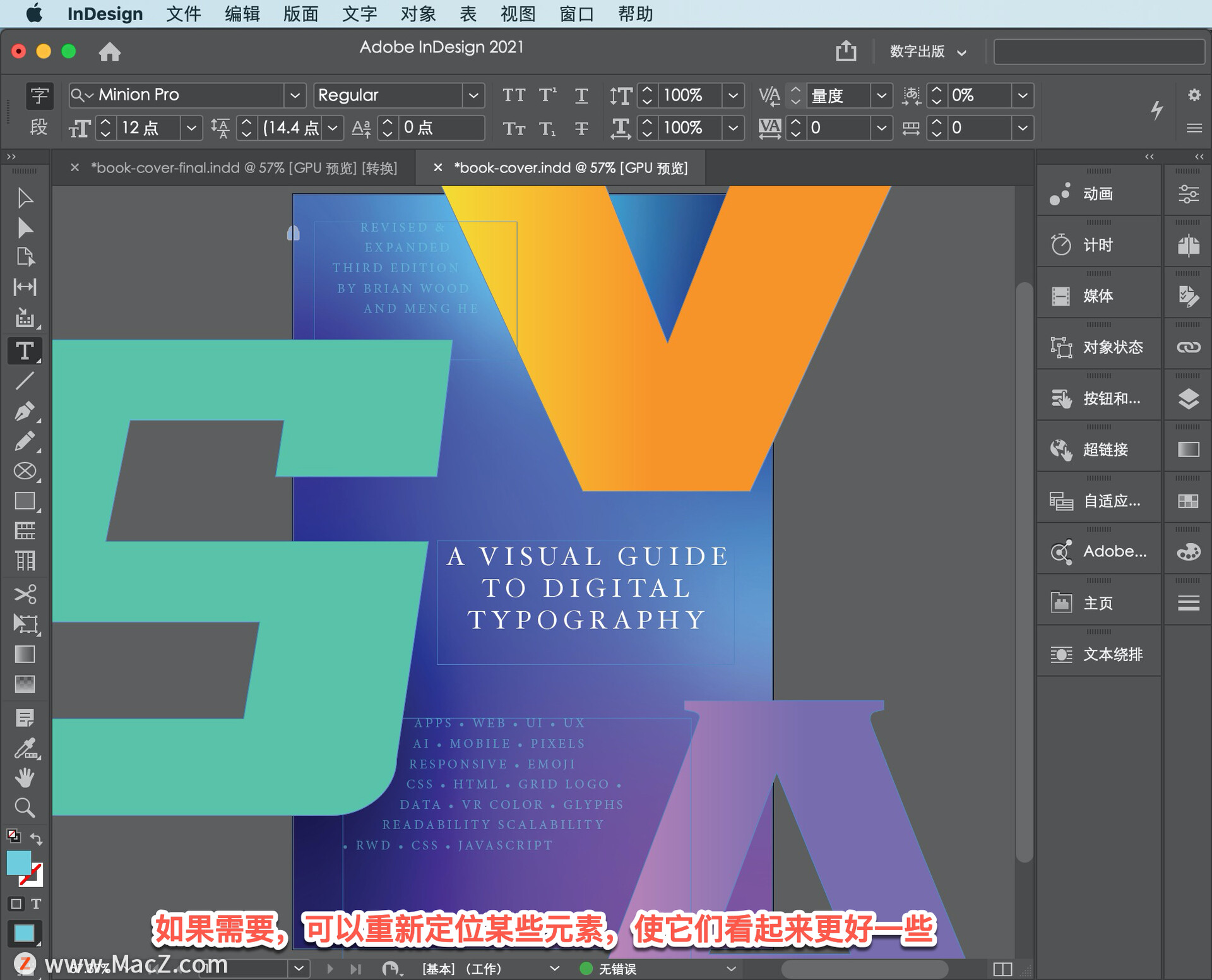The height and width of the screenshot is (980, 1212).
Task: Click the Share document icon
Action: coord(846,51)
